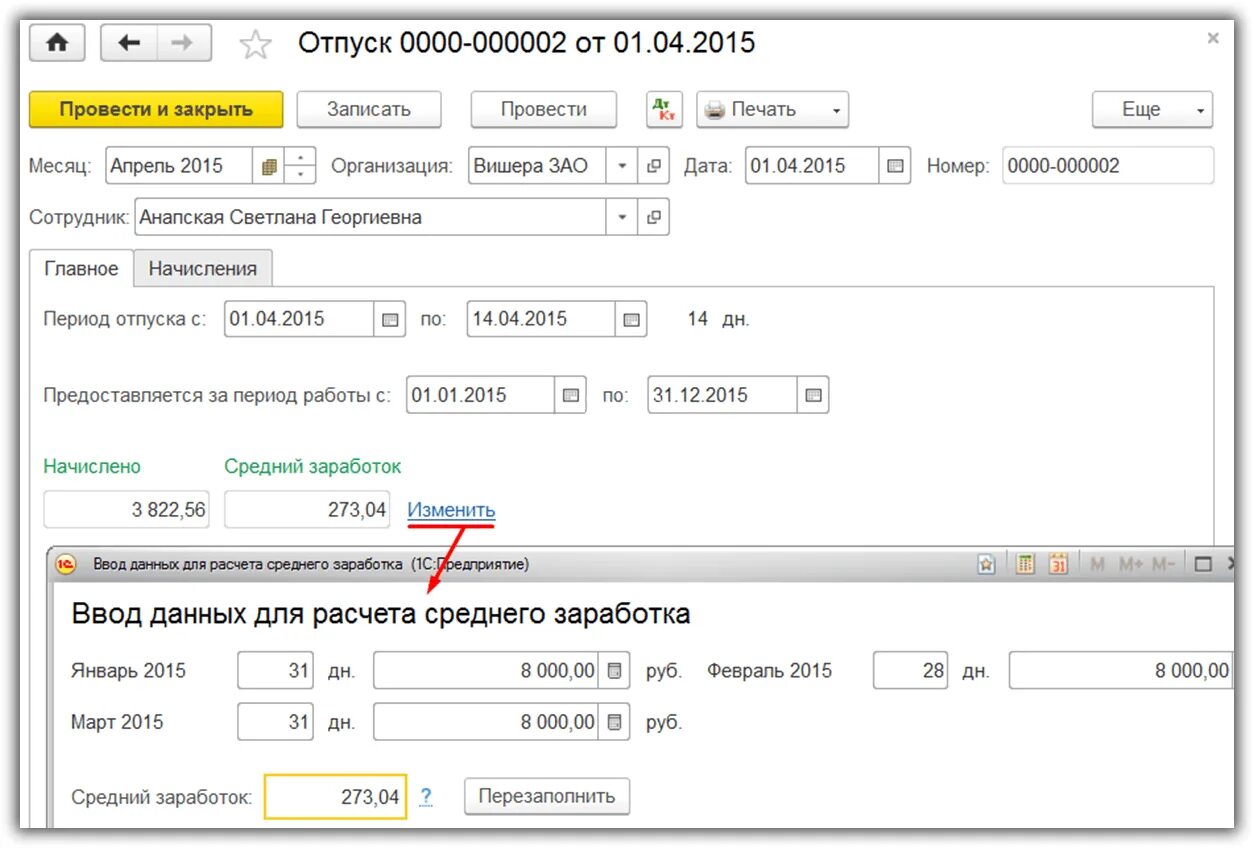Open calculator for Март 2015 amount
1254x848 pixels.
point(615,722)
